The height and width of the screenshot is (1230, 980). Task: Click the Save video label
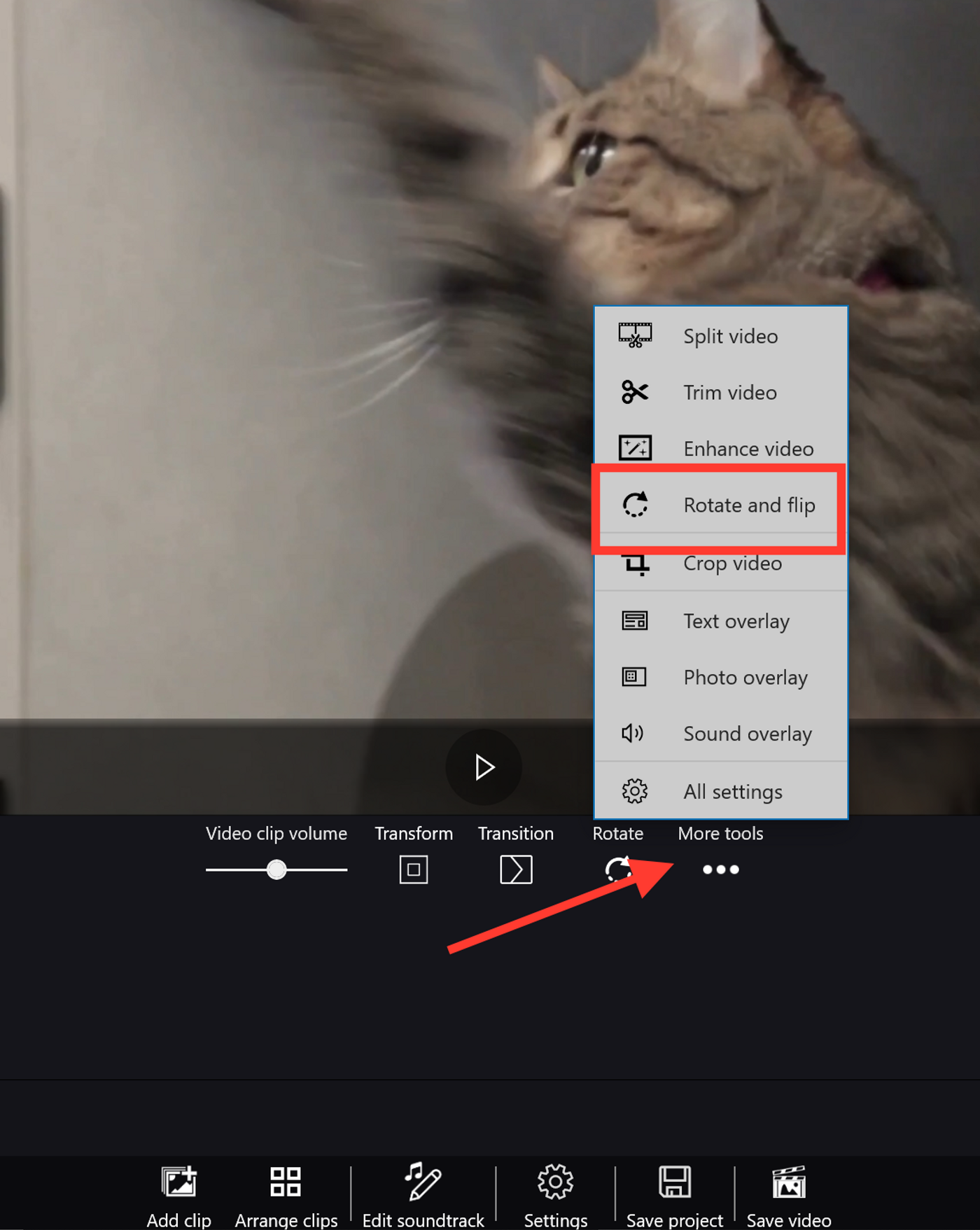pyautogui.click(x=789, y=1220)
